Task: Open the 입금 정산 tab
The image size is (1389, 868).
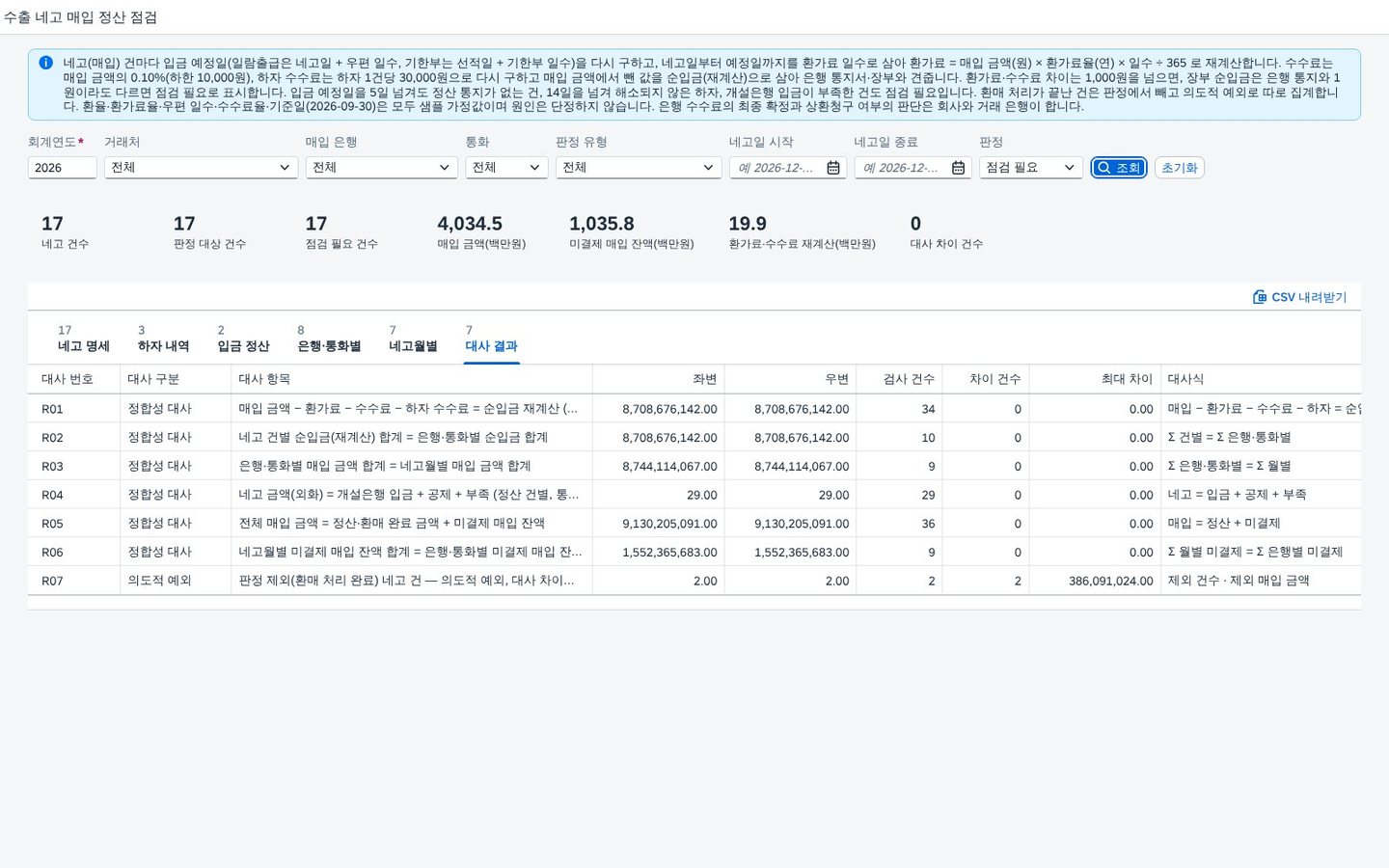Action: [x=243, y=339]
